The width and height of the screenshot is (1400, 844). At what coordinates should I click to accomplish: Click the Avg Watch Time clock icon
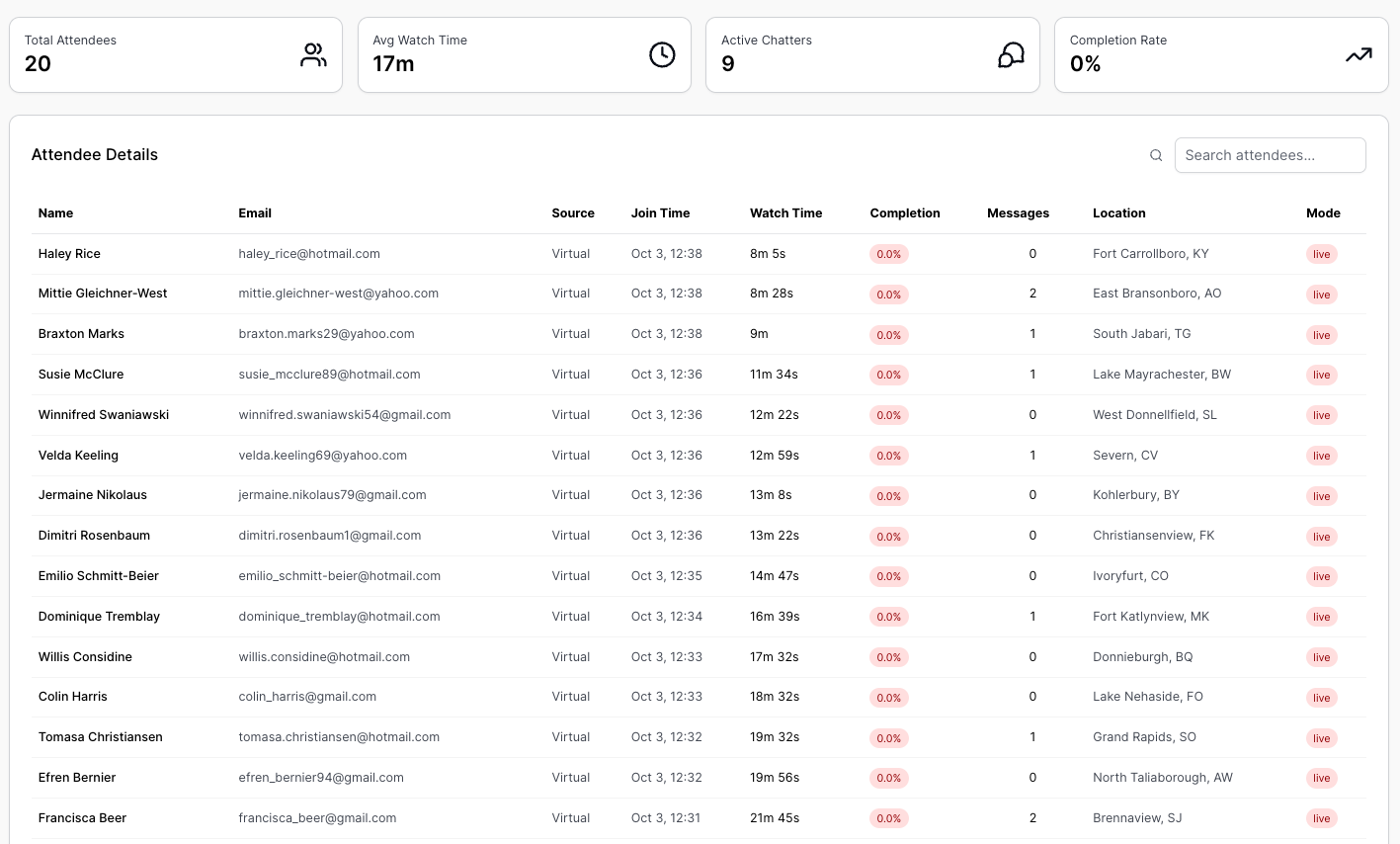click(x=662, y=55)
